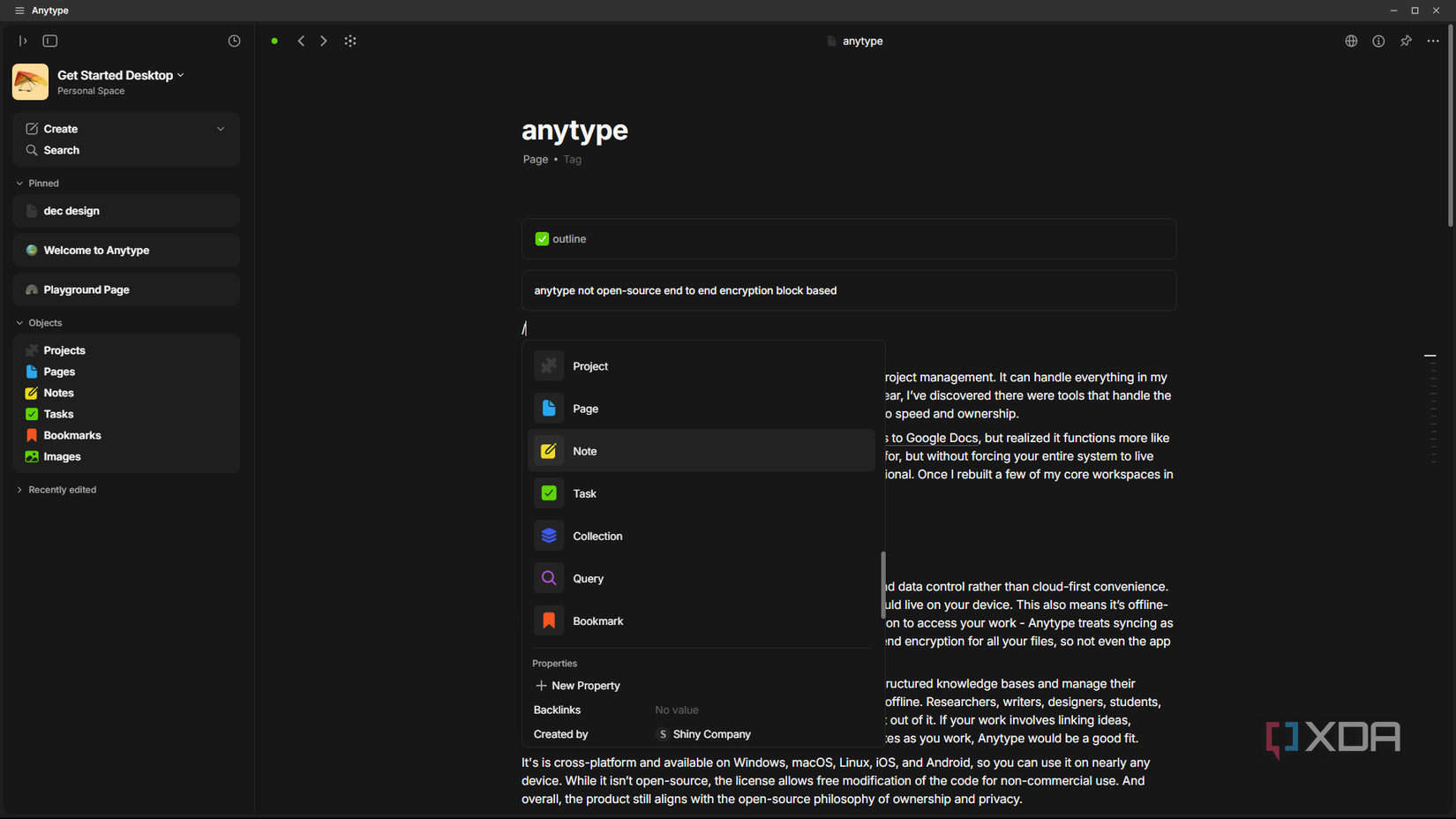Collapse the Pinned section
This screenshot has width=1456, height=819.
tap(38, 184)
